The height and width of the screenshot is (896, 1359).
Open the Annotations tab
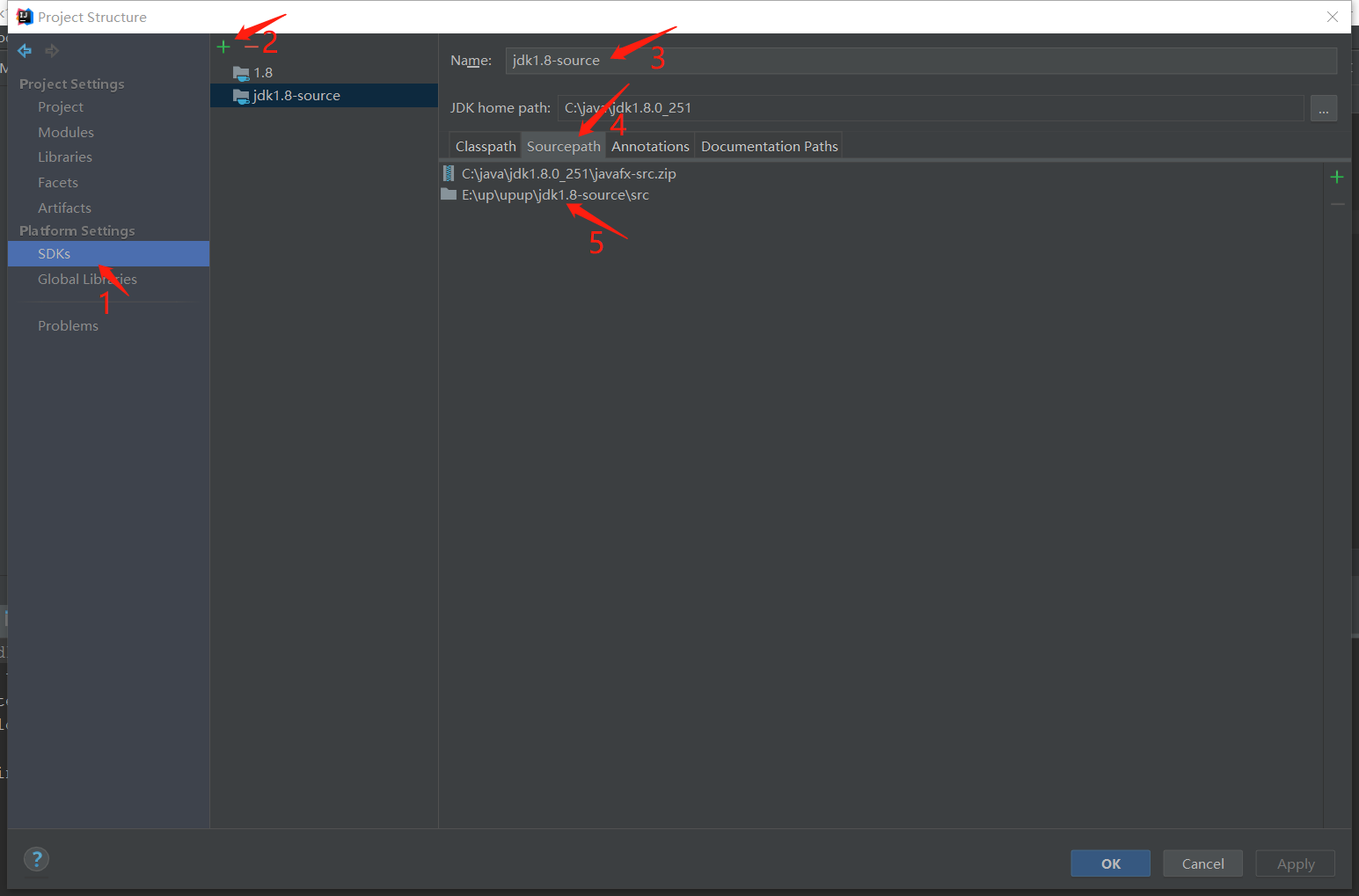[650, 146]
